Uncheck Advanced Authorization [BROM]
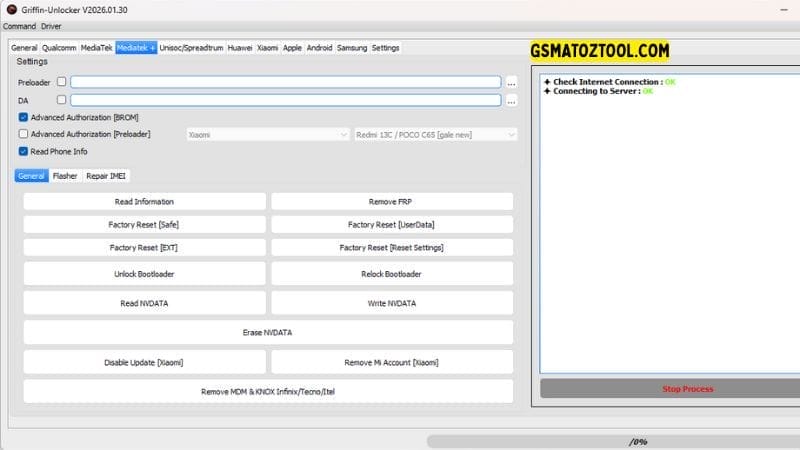The height and width of the screenshot is (450, 800). click(23, 117)
